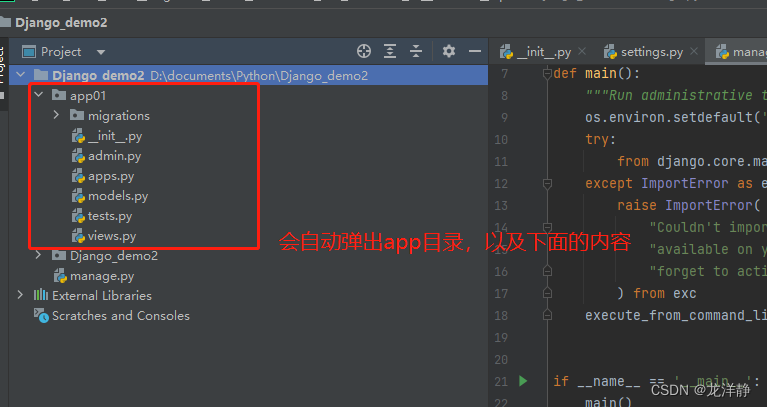Click the Python icon of models.py
767x407 pixels.
point(78,196)
